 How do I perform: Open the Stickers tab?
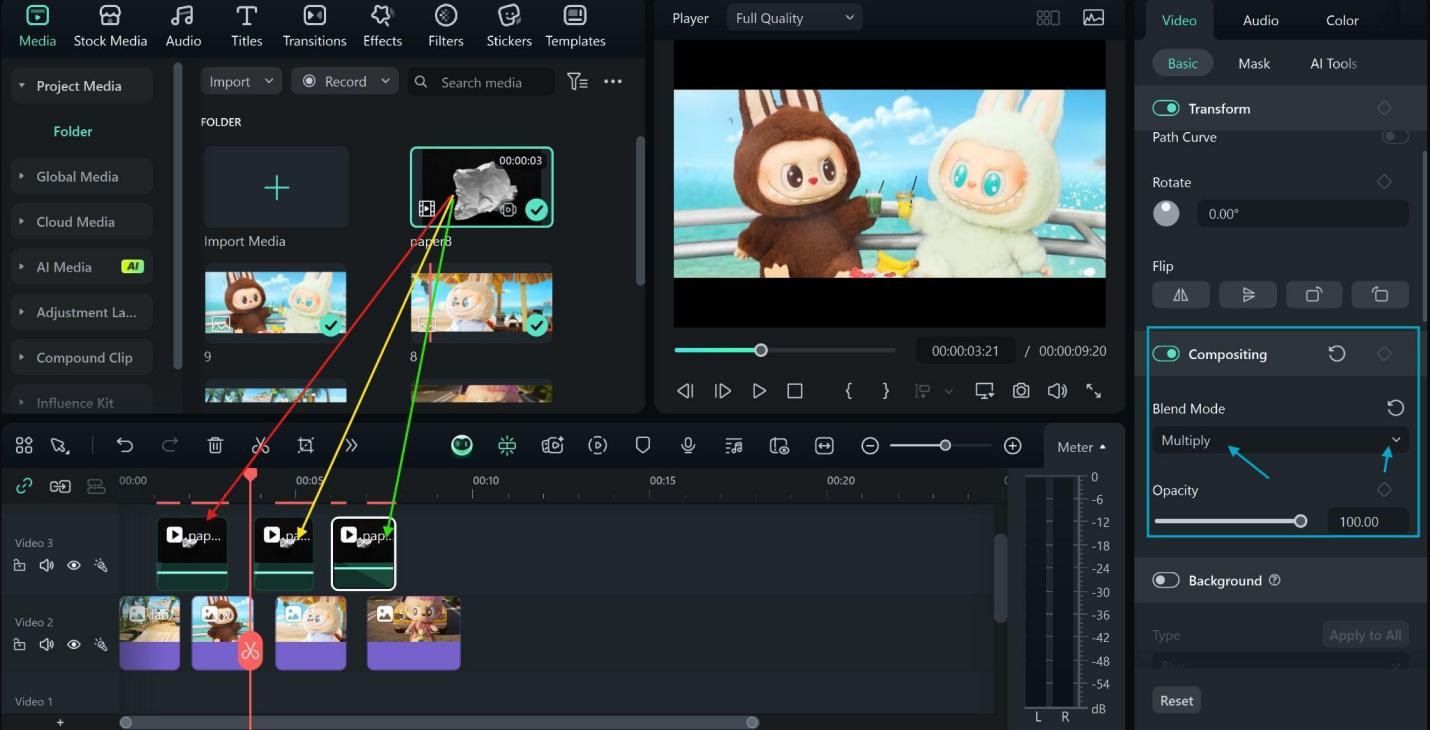click(509, 26)
